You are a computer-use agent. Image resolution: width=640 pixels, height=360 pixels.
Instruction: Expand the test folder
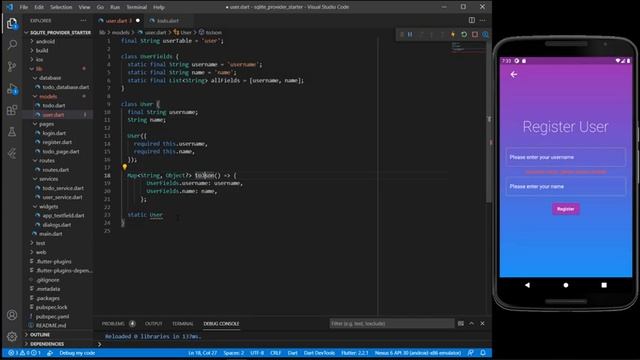(x=40, y=243)
